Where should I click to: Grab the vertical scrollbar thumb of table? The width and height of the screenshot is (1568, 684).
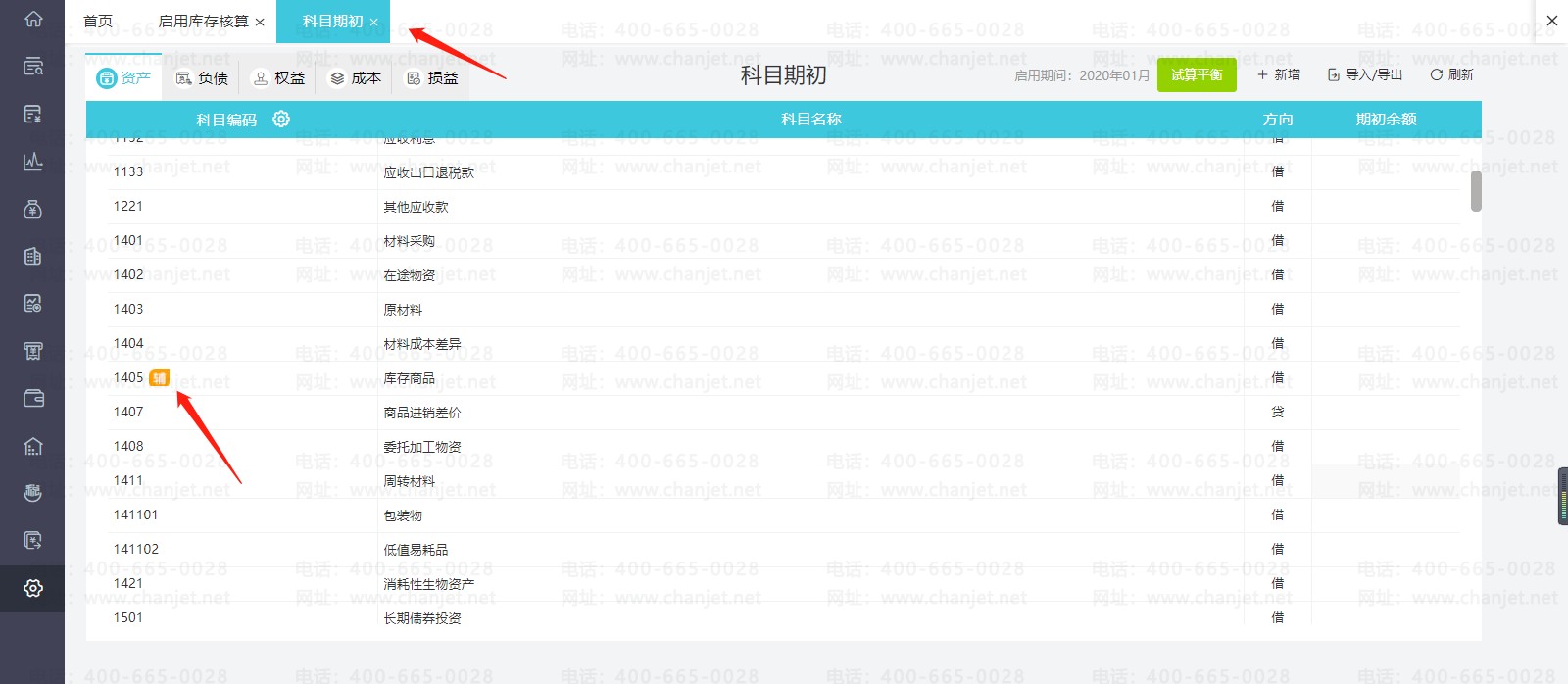[x=1476, y=191]
